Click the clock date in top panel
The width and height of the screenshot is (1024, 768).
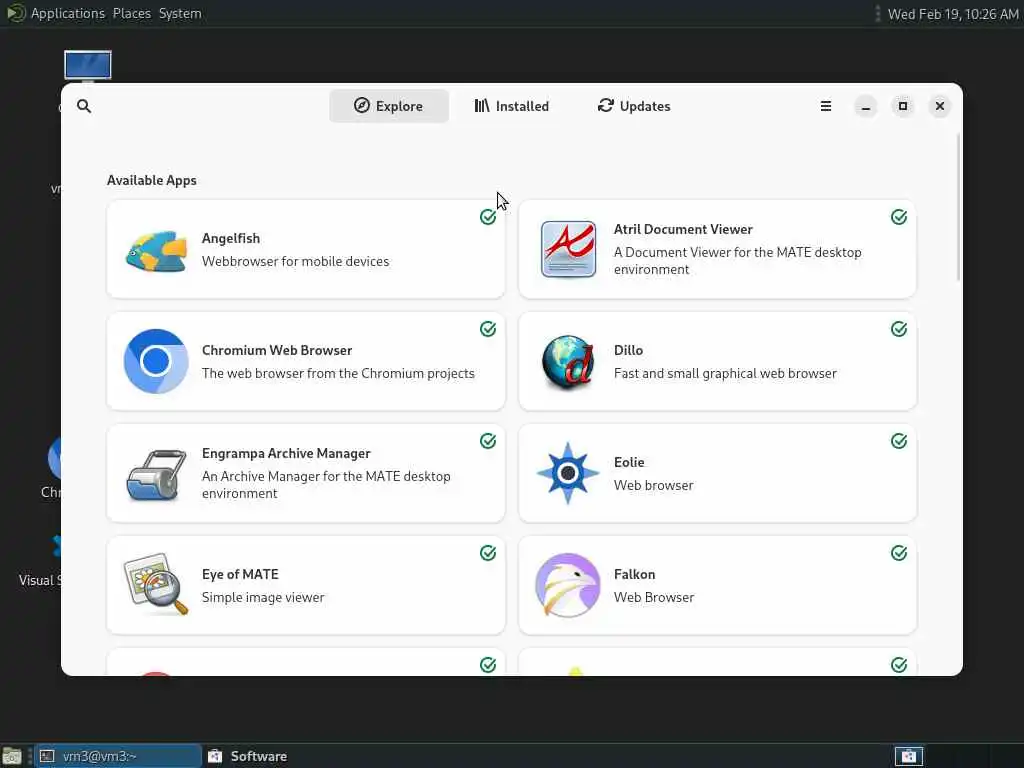pyautogui.click(x=953, y=14)
